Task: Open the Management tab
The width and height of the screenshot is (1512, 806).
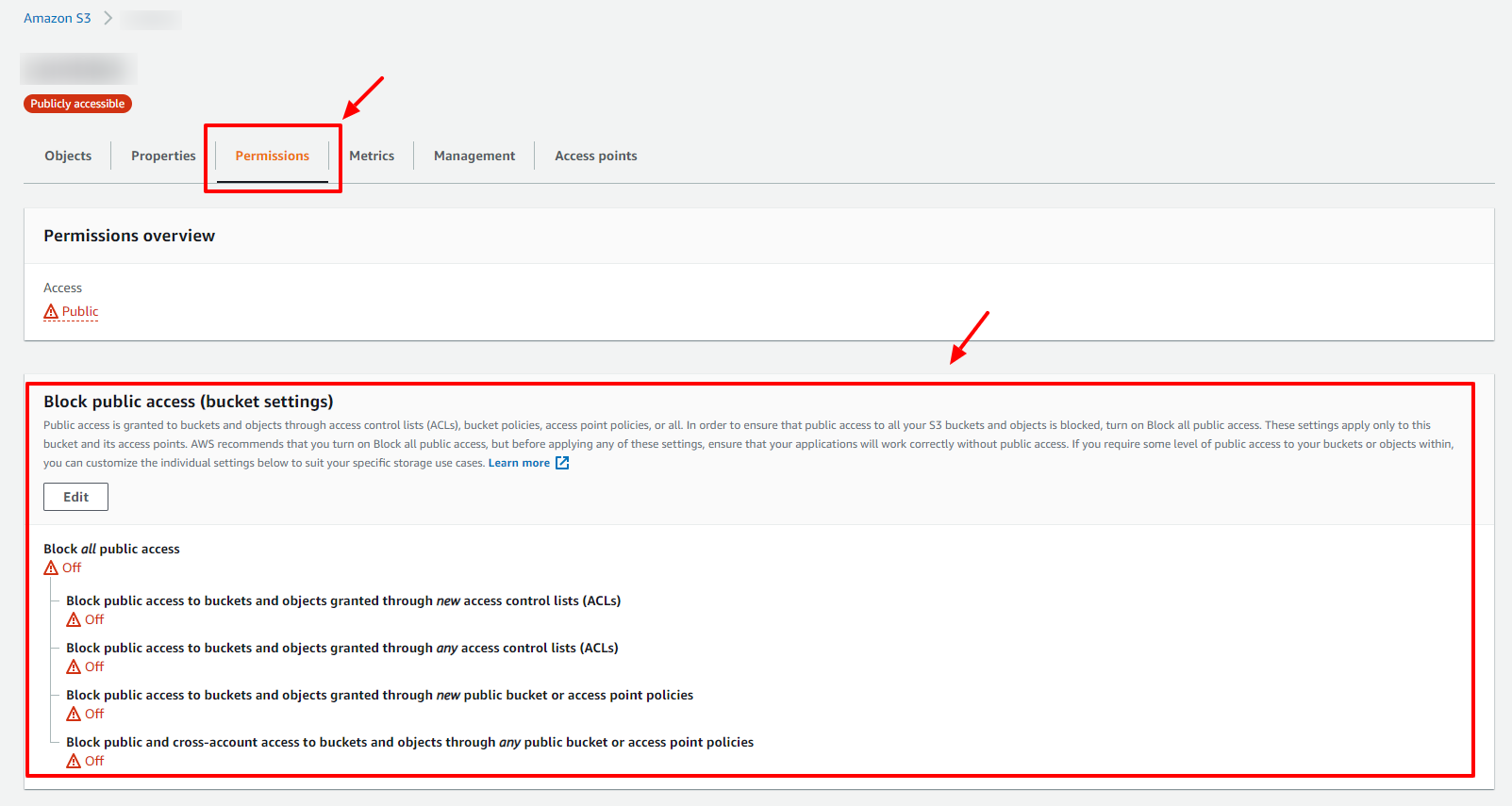Action: [x=474, y=156]
